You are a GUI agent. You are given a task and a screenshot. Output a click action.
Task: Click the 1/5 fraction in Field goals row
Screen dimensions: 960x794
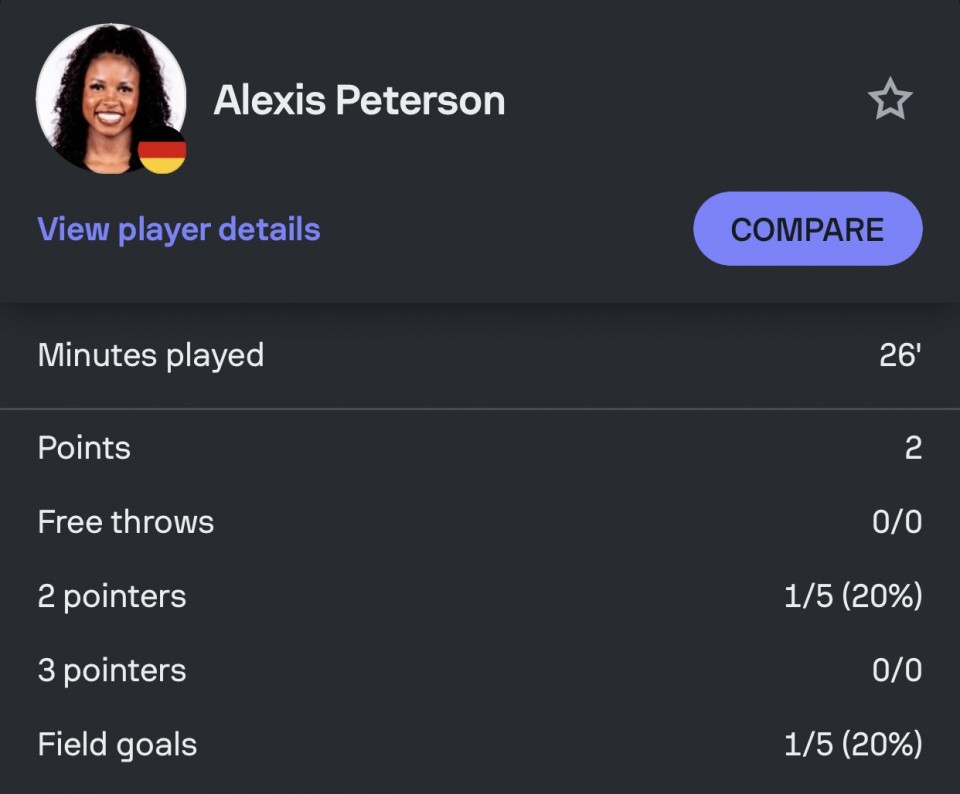(808, 744)
